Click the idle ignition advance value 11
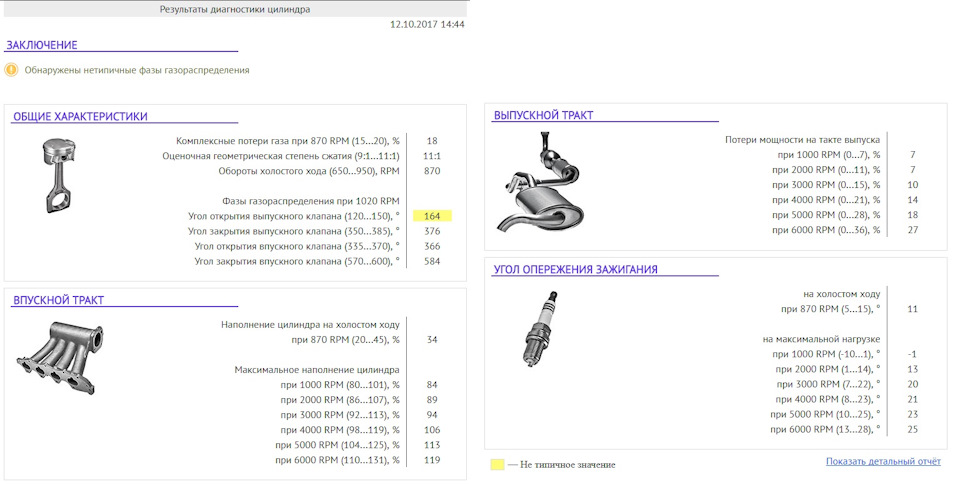This screenshot has height=484, width=960. click(x=912, y=309)
